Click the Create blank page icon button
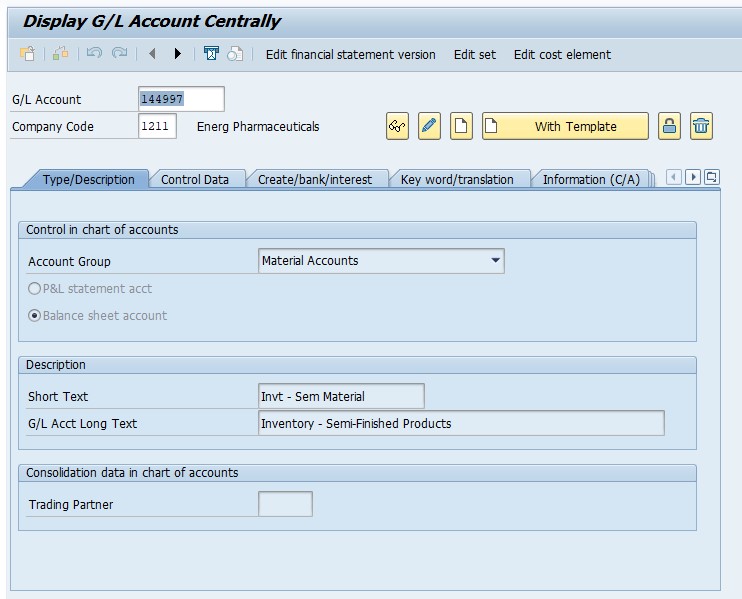The image size is (742, 599). pos(461,126)
